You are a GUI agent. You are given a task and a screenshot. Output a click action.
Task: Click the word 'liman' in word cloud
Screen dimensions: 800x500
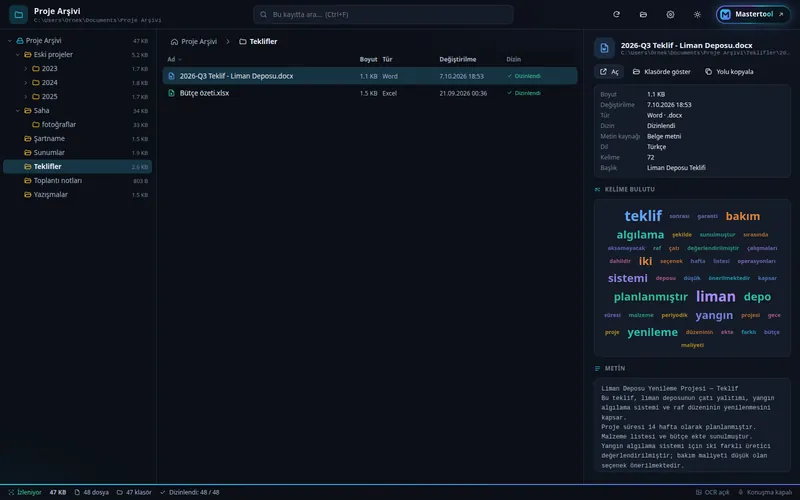pos(716,296)
